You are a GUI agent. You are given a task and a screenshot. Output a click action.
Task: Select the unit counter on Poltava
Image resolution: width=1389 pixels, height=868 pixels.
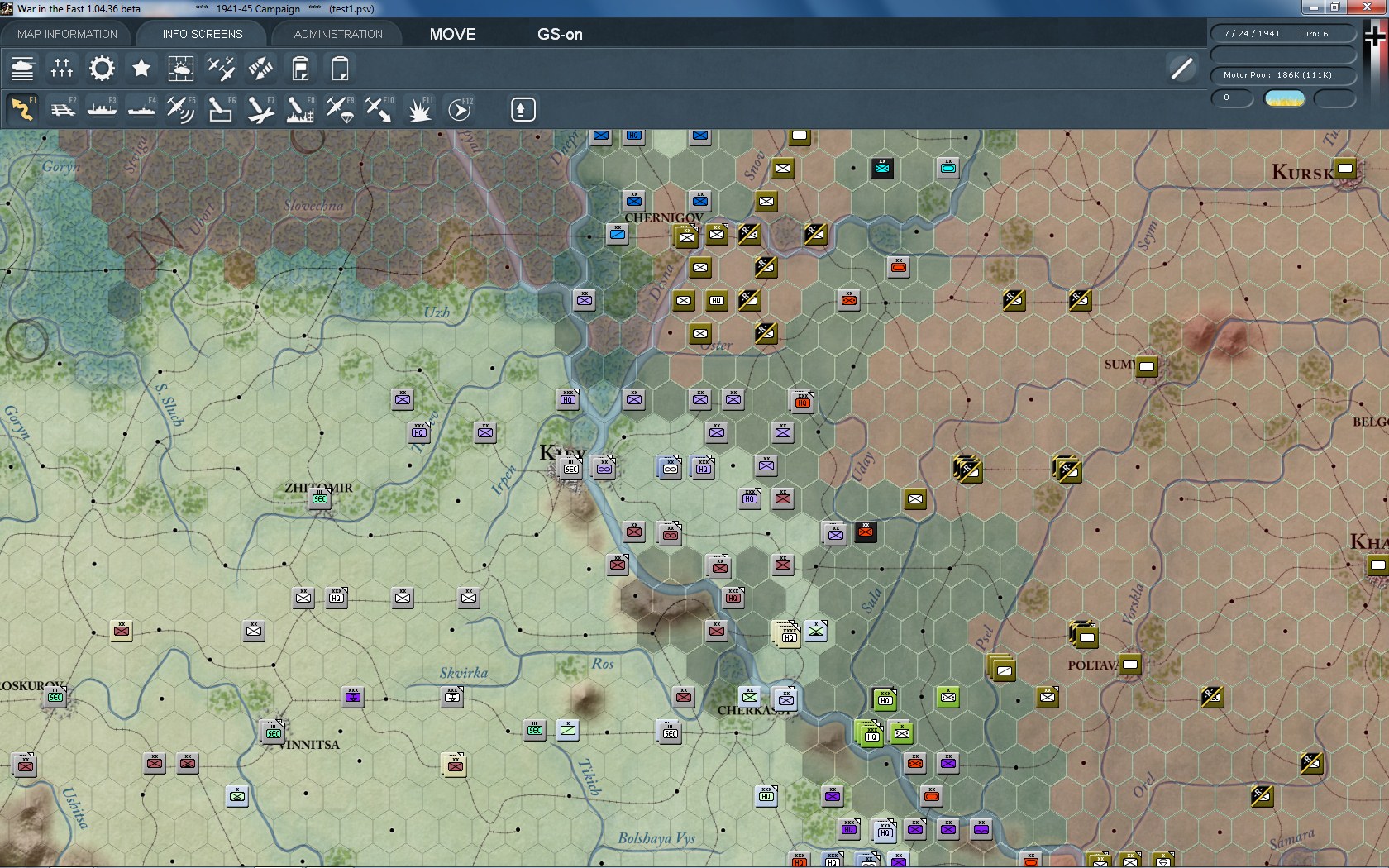coord(1130,664)
